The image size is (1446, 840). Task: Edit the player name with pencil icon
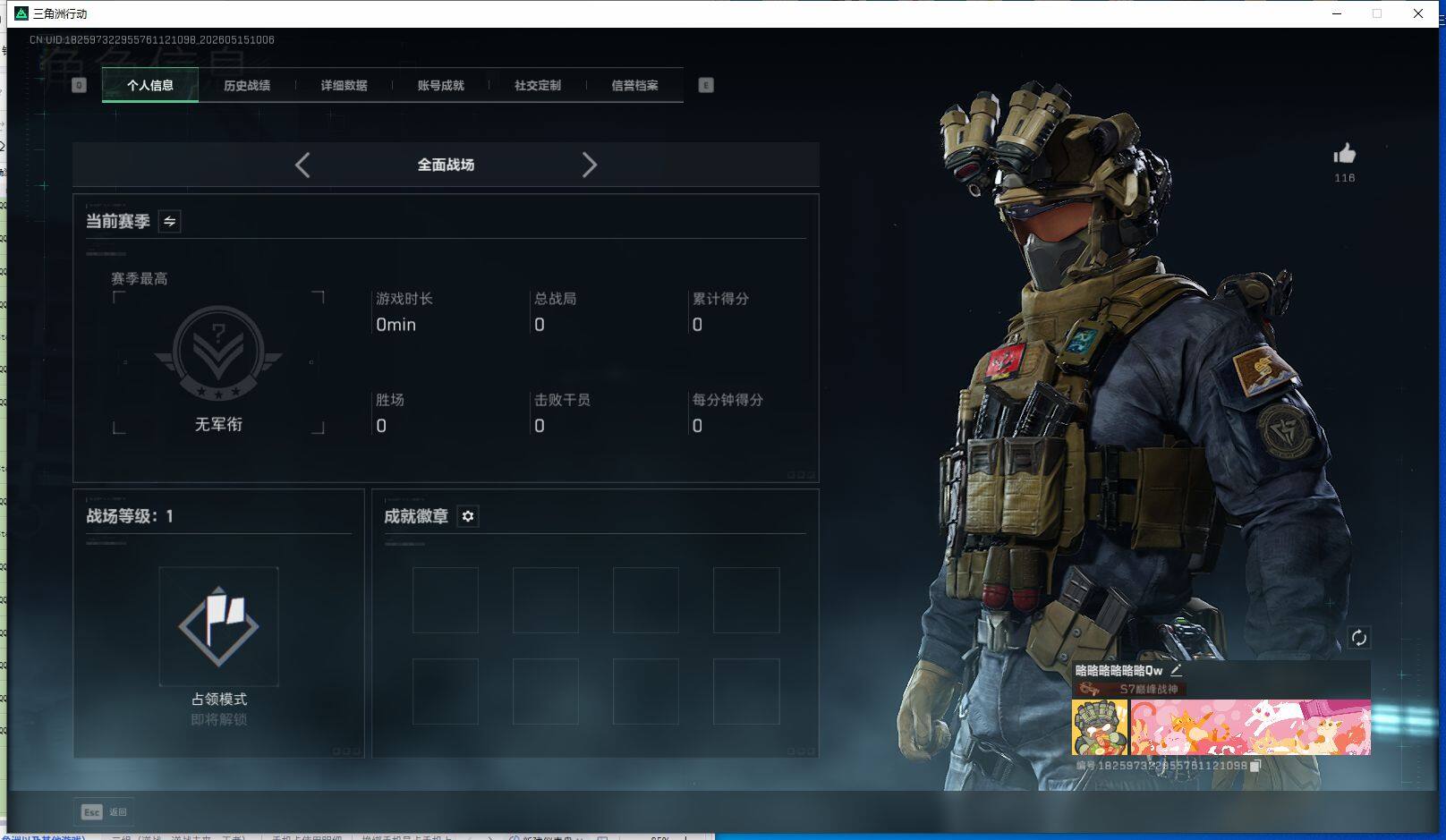pyautogui.click(x=1176, y=670)
